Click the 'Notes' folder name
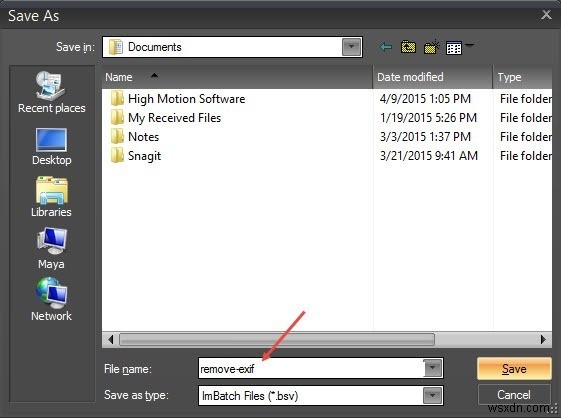561x418 pixels. point(143,137)
